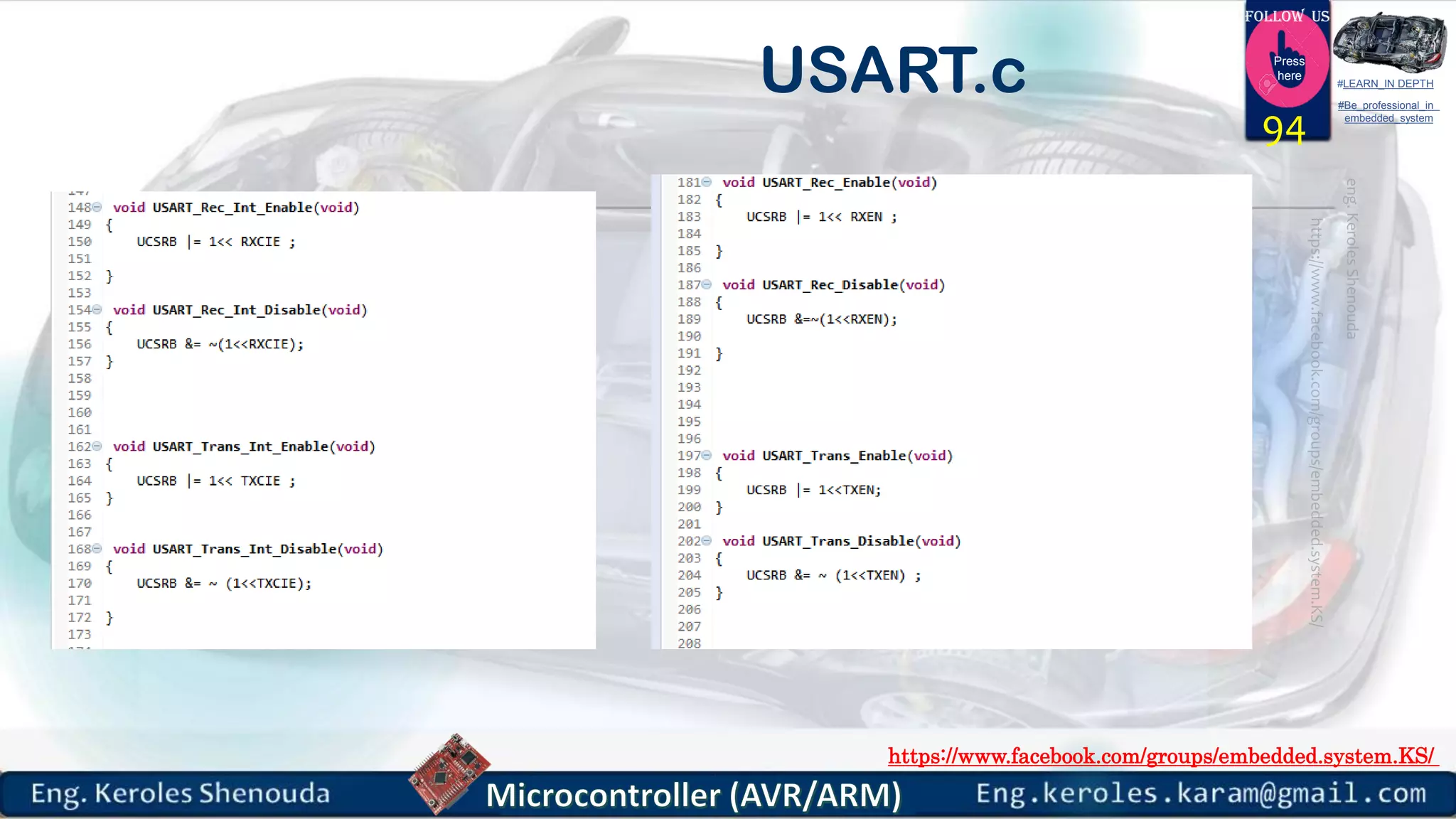Collapse USART_Rec_Int_Enable function at line 148
The height and width of the screenshot is (819, 1456).
(97, 207)
